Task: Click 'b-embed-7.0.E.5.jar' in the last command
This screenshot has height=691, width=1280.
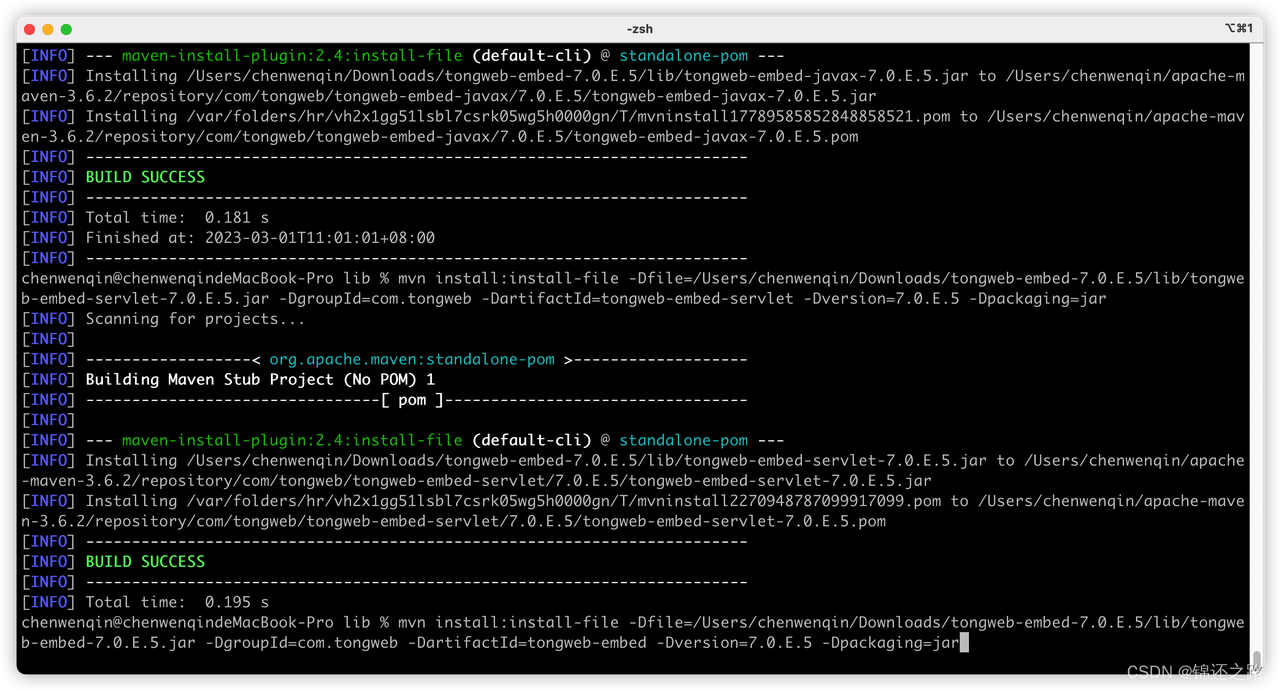Action: (x=108, y=643)
